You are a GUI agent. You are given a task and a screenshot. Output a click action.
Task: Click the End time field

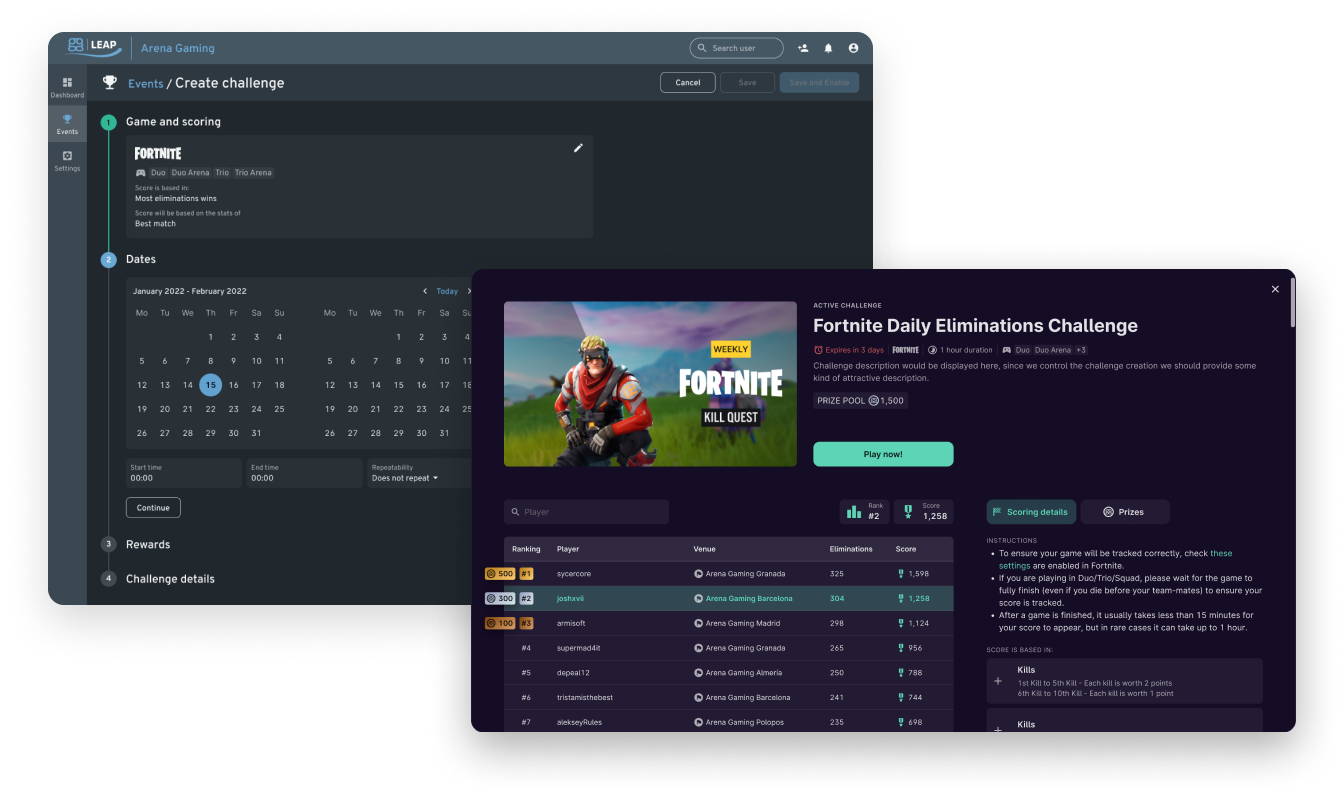[305, 473]
